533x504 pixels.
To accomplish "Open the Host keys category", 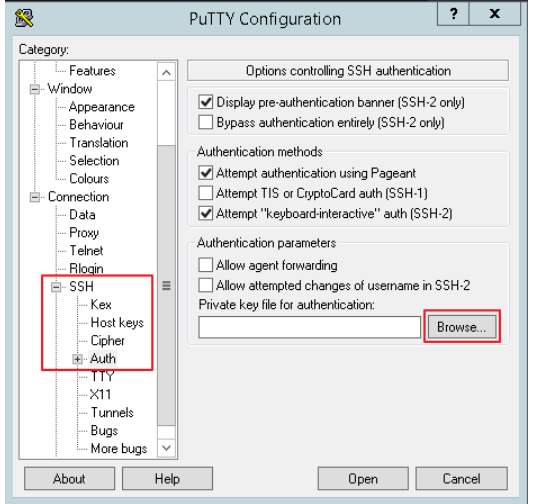I will 117,323.
